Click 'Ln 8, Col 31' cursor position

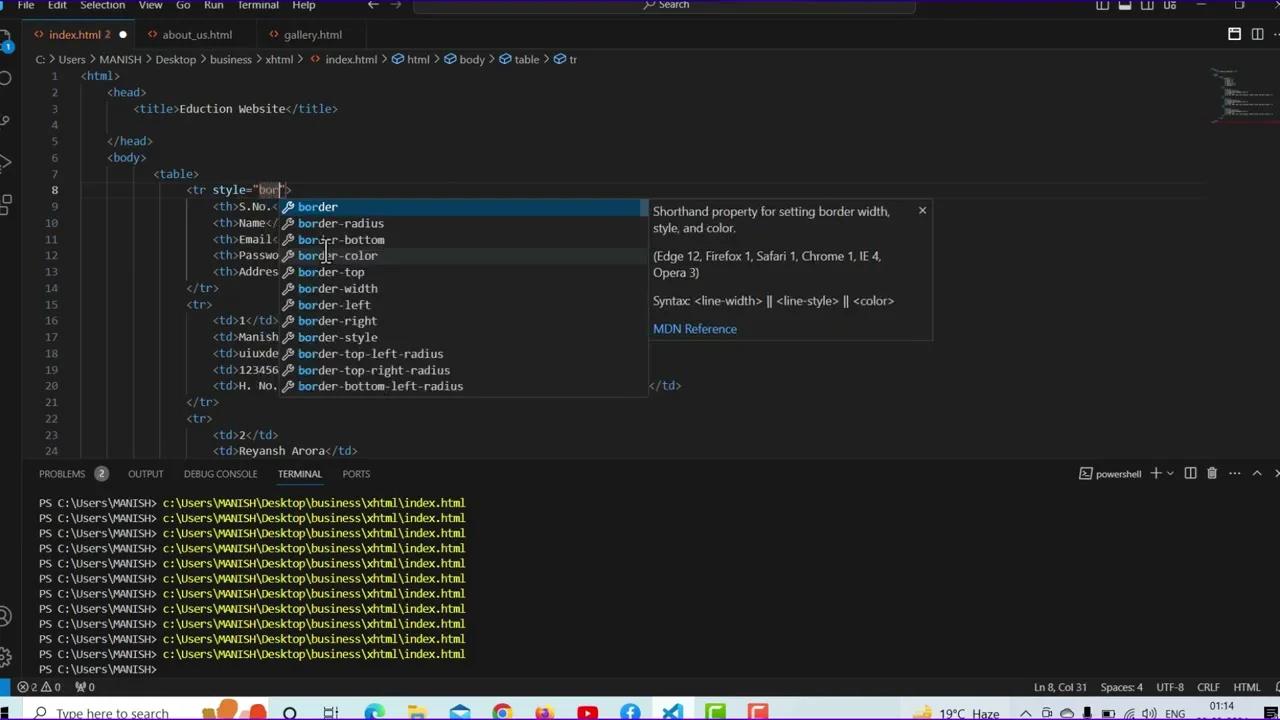1061,687
